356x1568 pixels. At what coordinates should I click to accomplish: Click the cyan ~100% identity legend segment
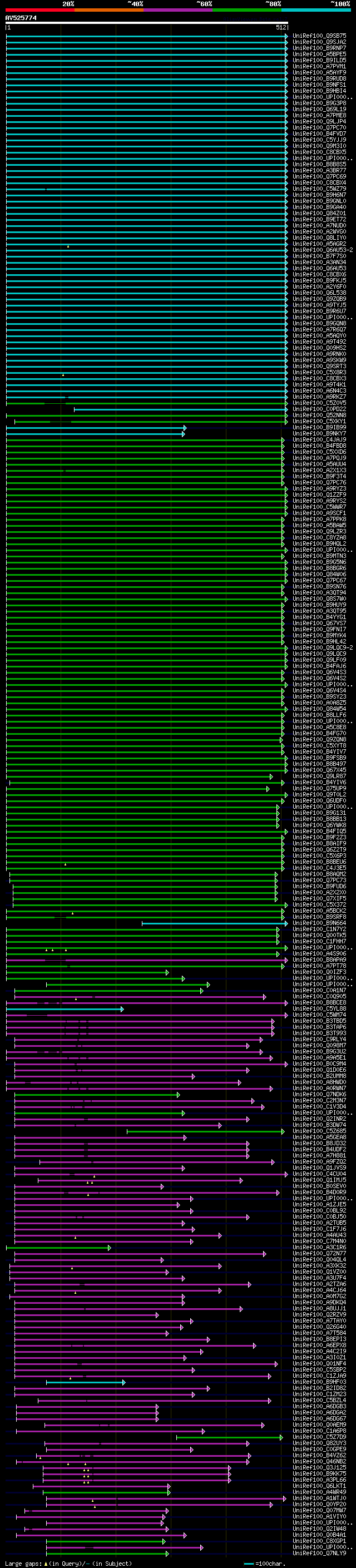pyautogui.click(x=316, y=10)
